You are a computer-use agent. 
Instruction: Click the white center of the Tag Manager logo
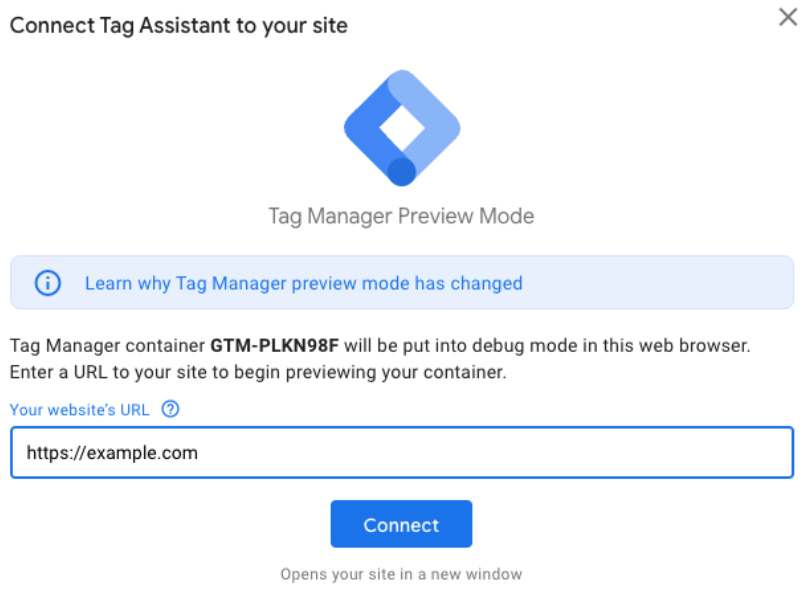tap(402, 128)
